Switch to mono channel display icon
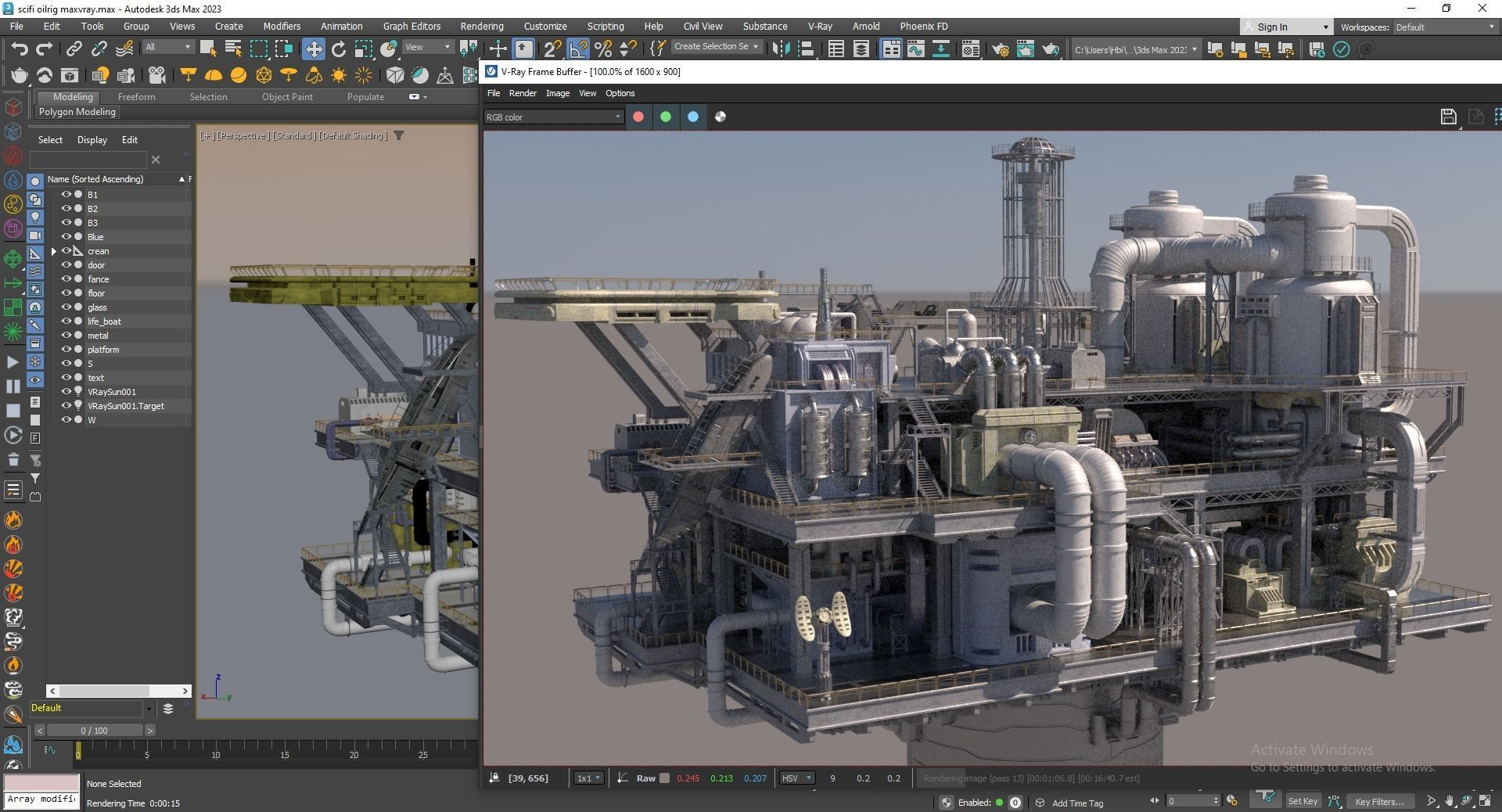 point(720,117)
